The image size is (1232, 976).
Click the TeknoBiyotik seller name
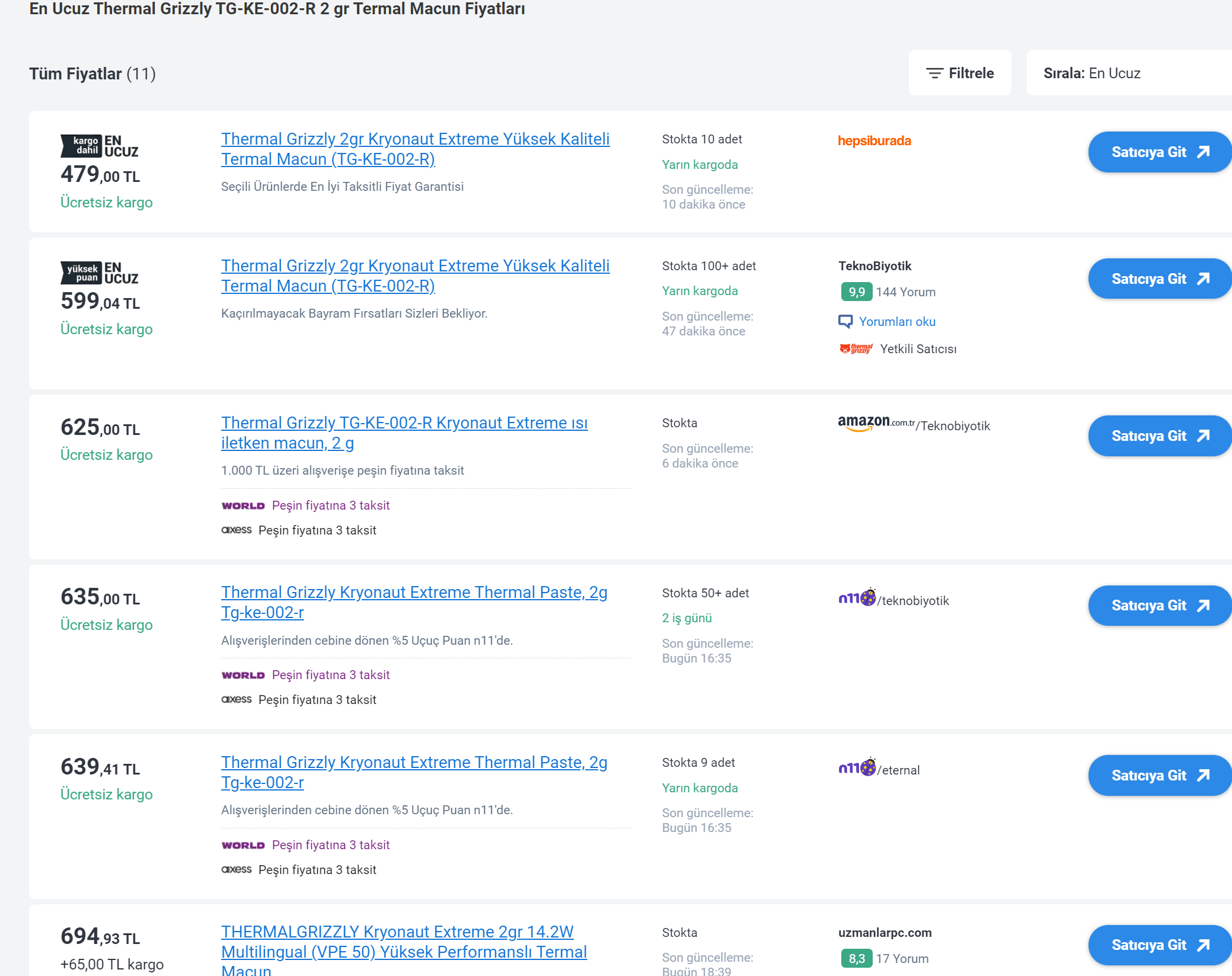pos(874,266)
